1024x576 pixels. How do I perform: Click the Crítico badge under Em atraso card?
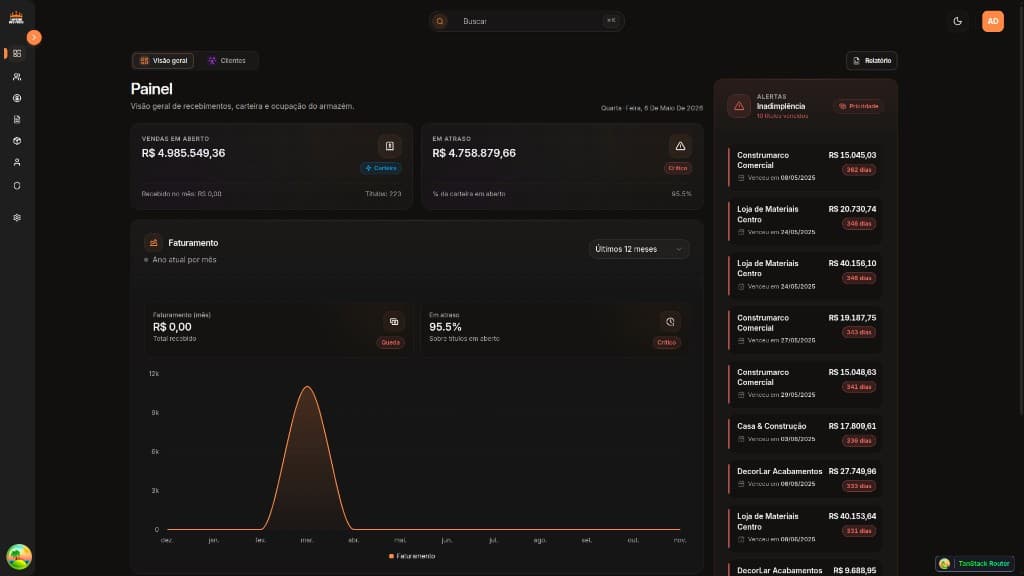coord(677,168)
